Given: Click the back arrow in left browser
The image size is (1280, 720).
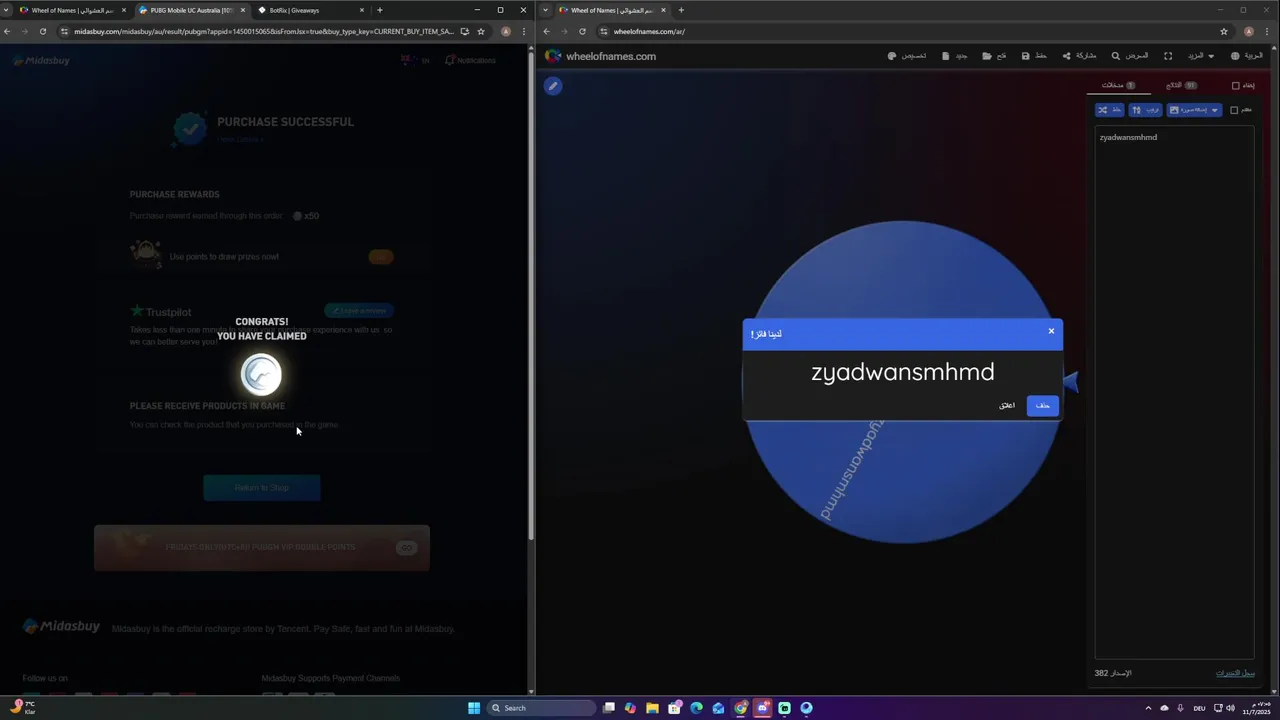Looking at the screenshot, I should [7, 31].
